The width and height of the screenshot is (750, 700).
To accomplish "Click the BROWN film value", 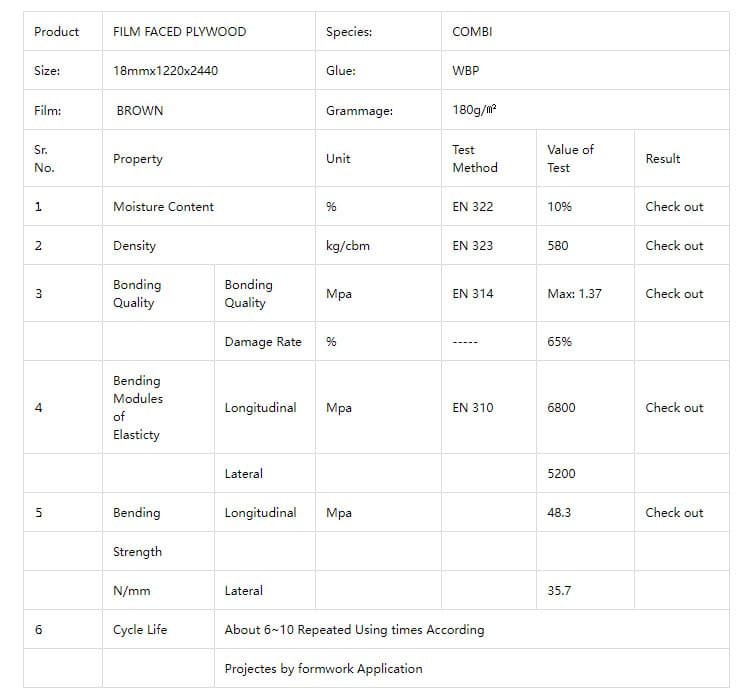I will pyautogui.click(x=140, y=110).
